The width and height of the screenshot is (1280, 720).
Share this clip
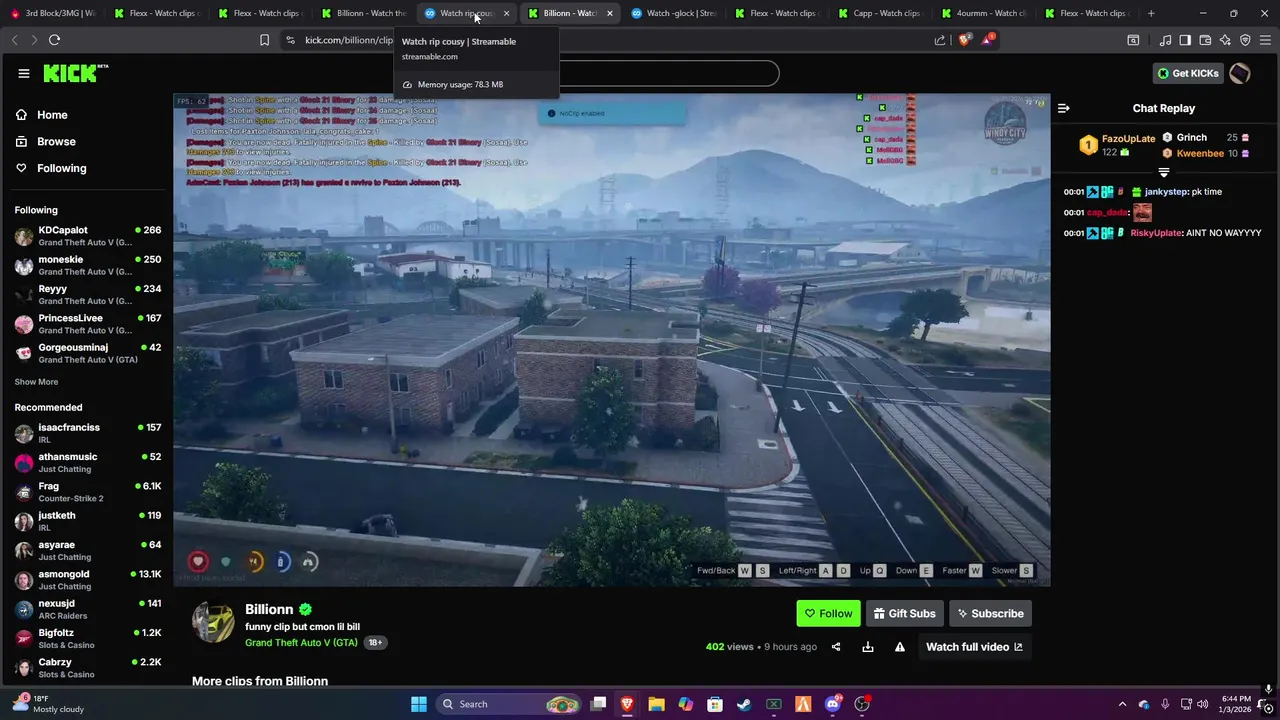836,647
